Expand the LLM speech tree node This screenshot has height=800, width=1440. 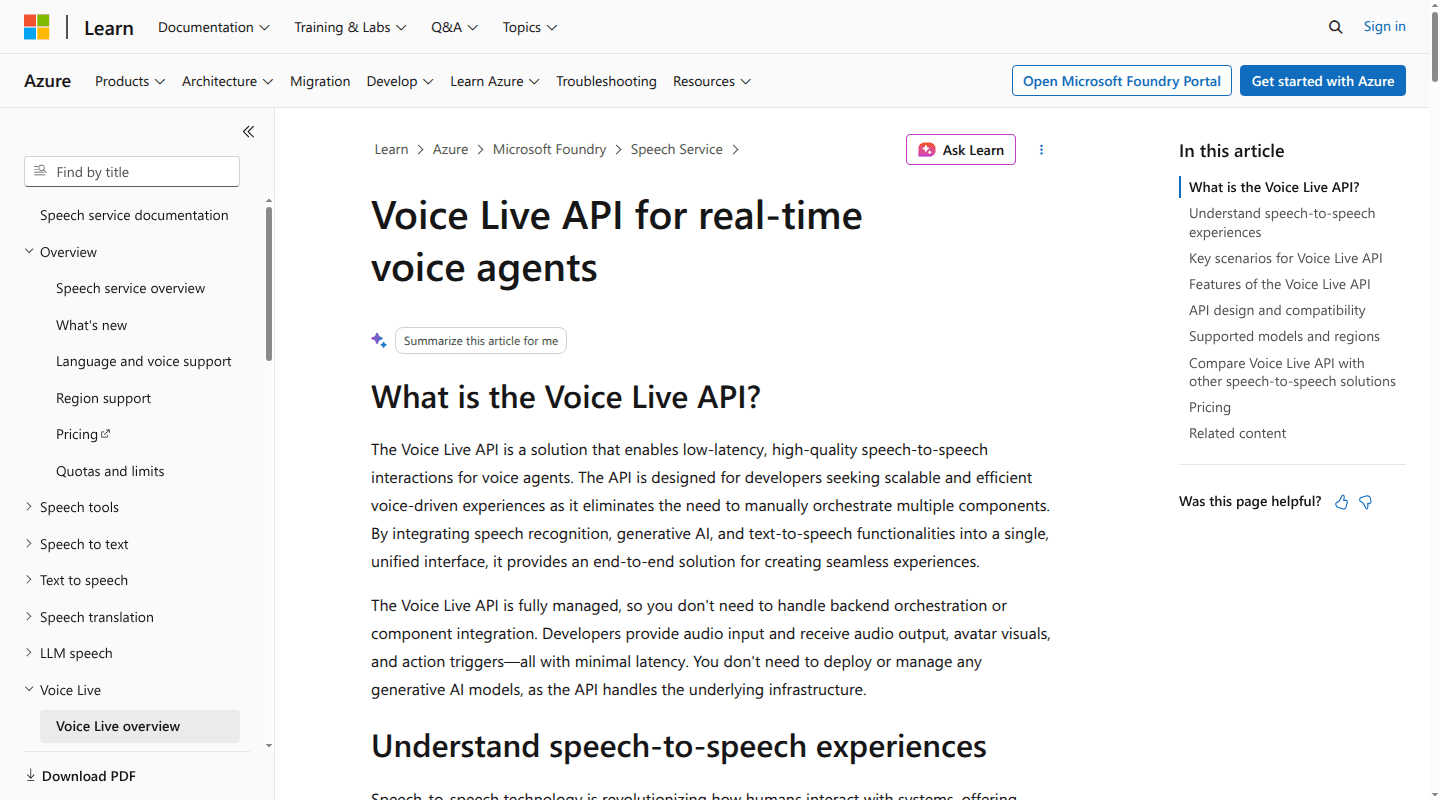pos(29,653)
